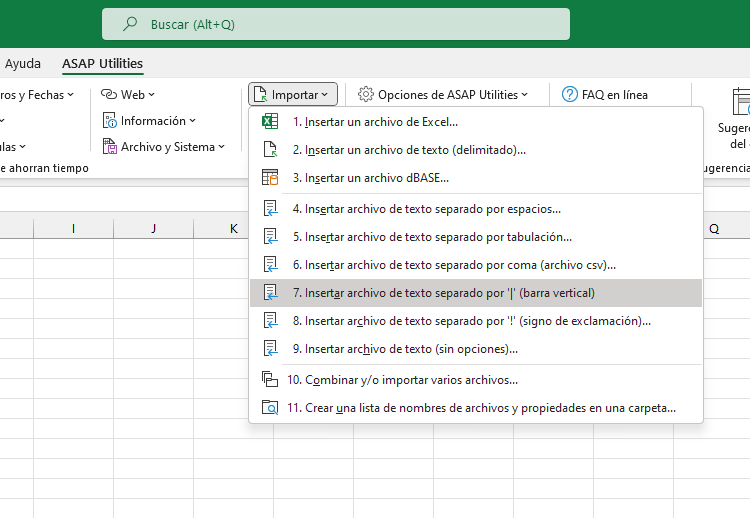Select column K header

click(x=221, y=229)
